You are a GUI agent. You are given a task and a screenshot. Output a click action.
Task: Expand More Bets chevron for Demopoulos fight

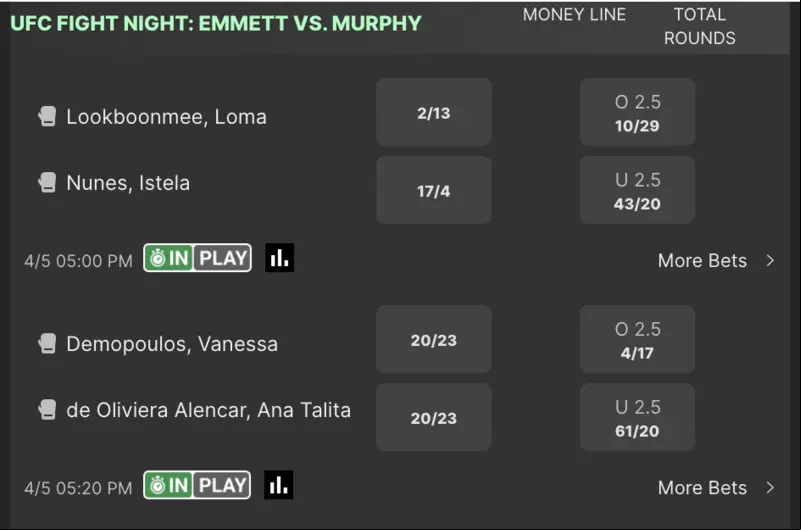(770, 488)
